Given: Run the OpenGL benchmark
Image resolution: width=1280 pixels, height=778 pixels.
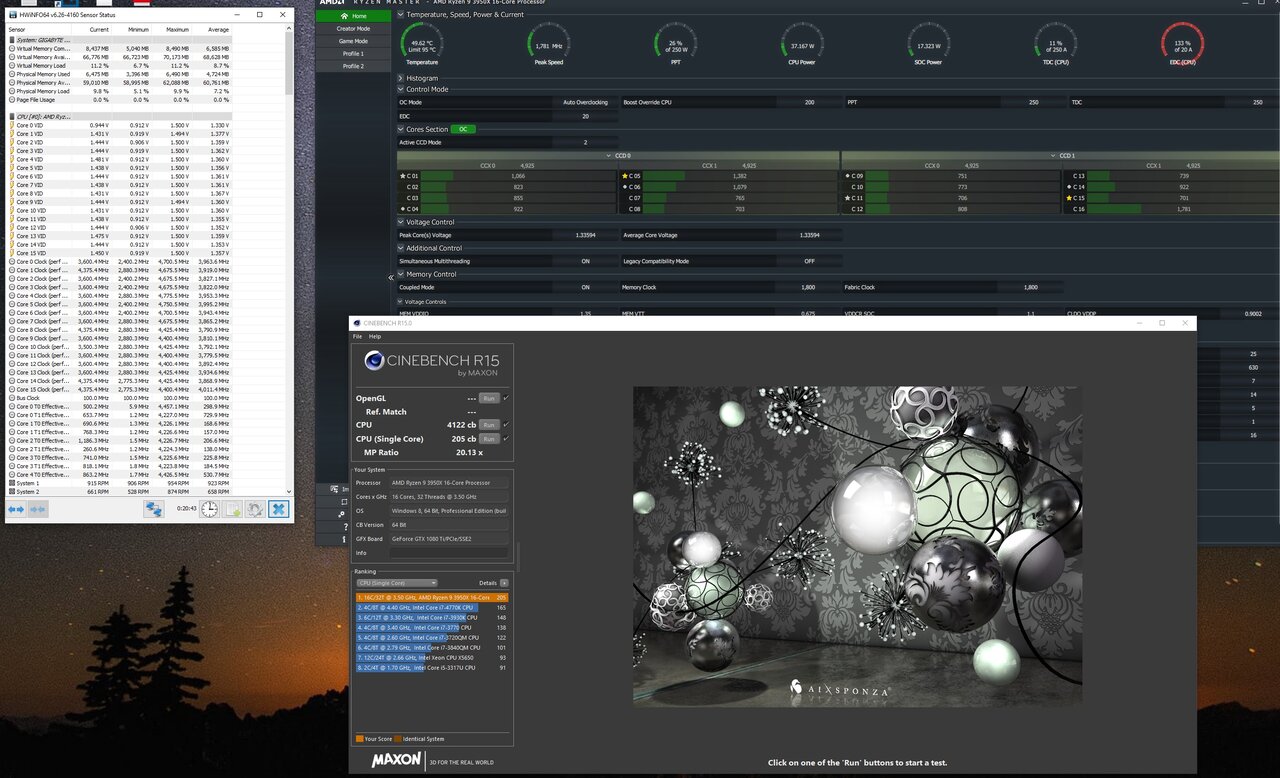Looking at the screenshot, I should (488, 398).
